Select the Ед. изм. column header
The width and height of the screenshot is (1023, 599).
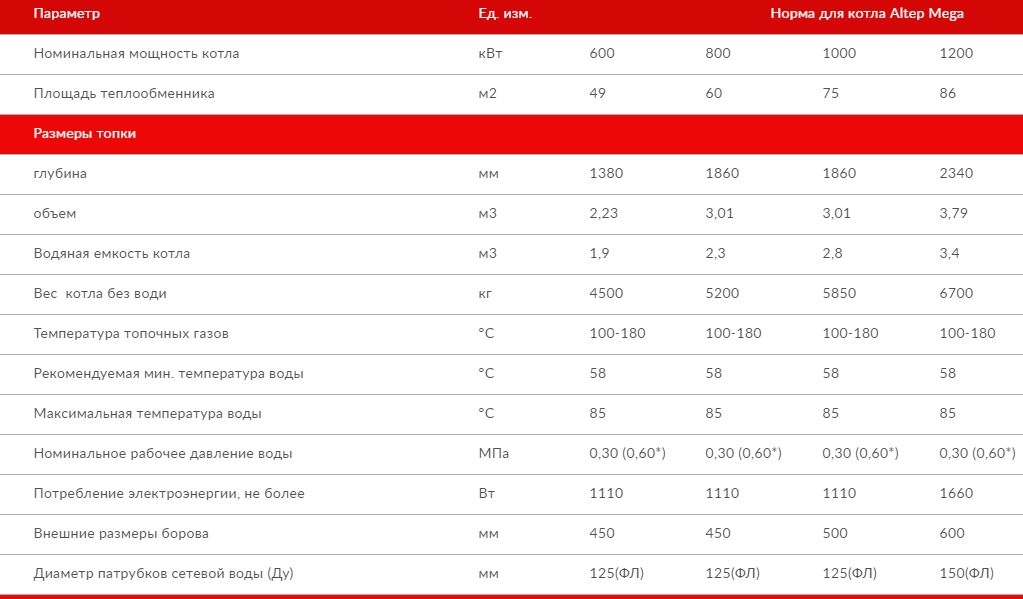(x=505, y=14)
